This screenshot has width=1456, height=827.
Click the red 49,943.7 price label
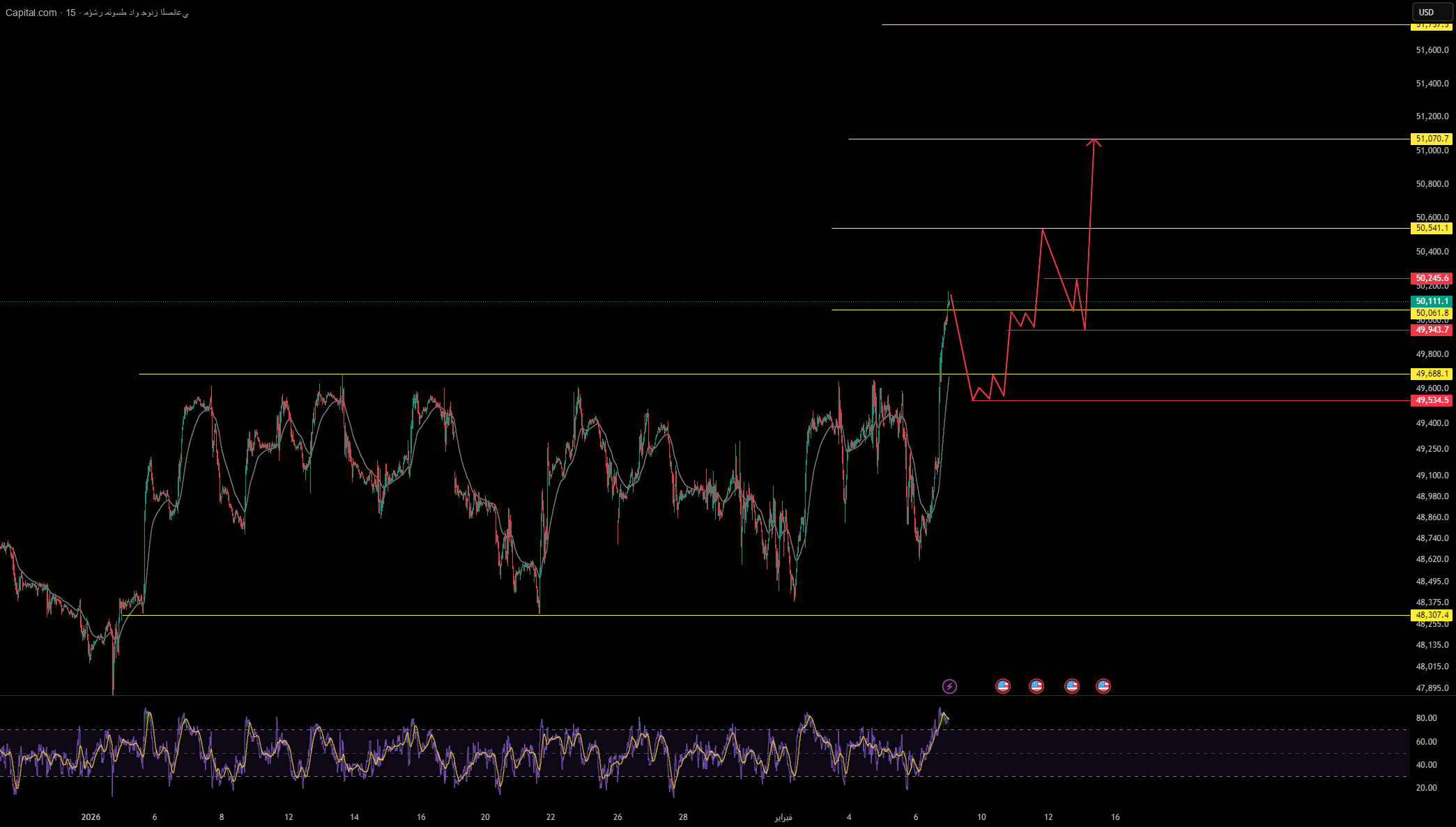click(x=1432, y=330)
